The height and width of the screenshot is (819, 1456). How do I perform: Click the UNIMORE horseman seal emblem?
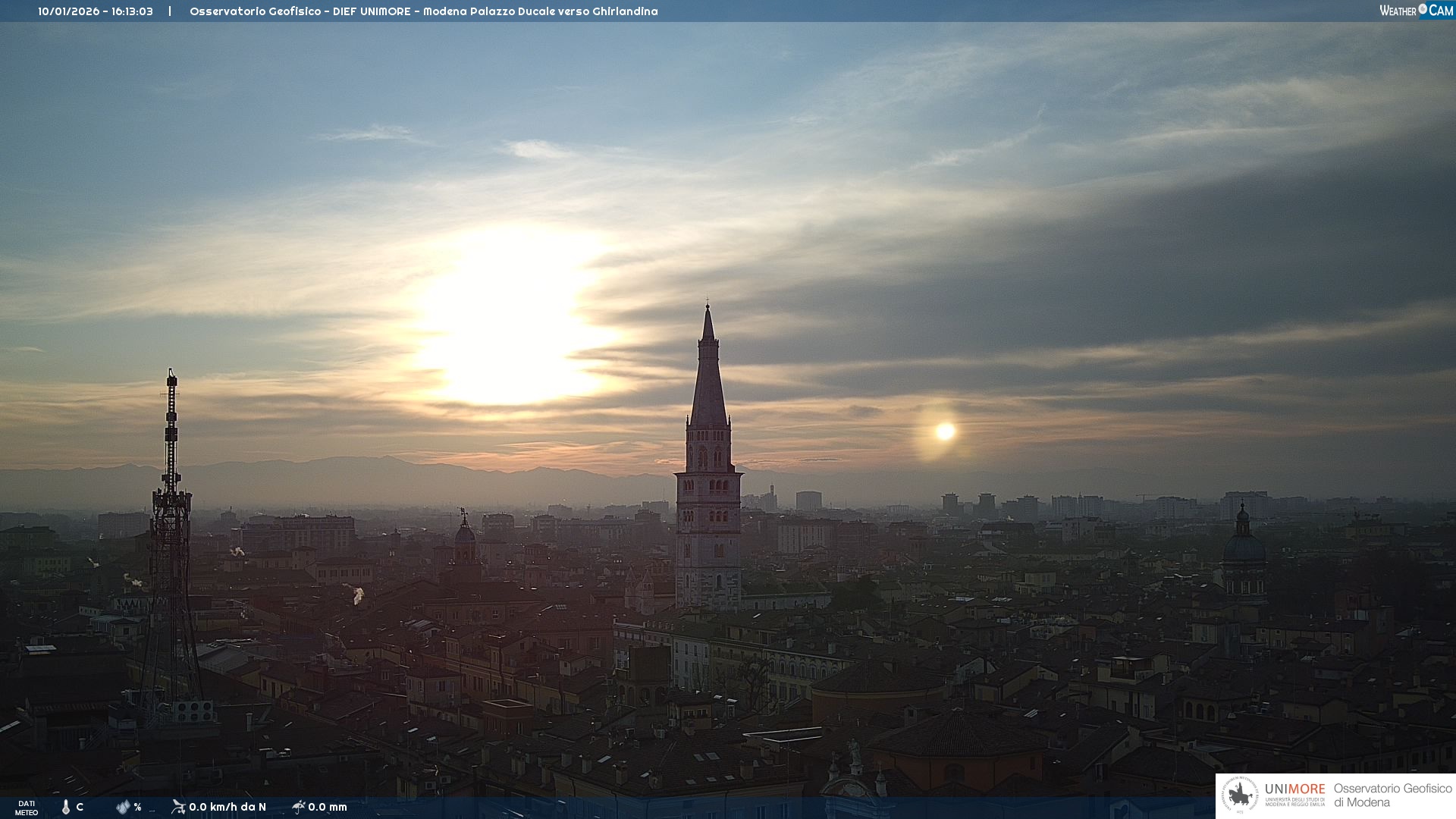(x=1240, y=795)
